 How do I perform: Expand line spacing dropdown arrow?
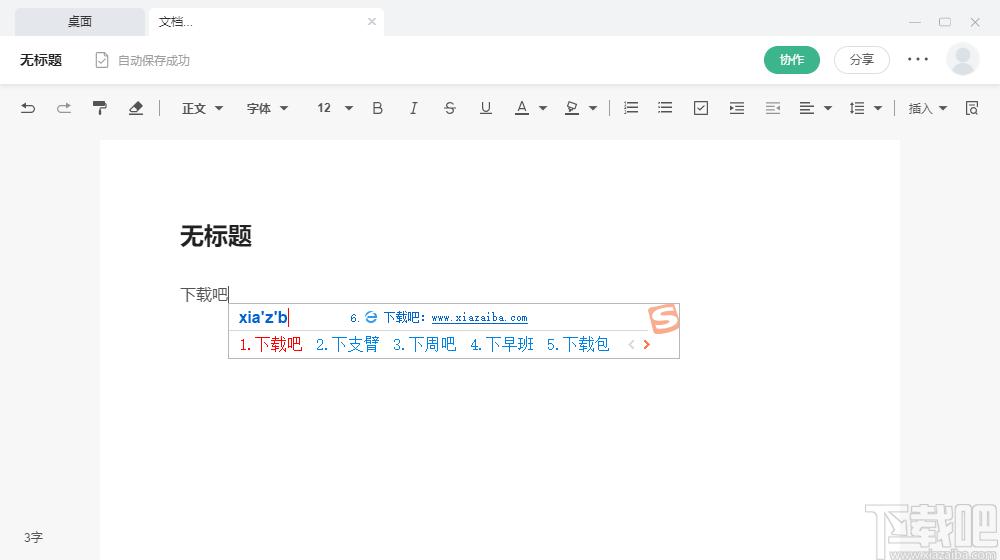point(878,108)
